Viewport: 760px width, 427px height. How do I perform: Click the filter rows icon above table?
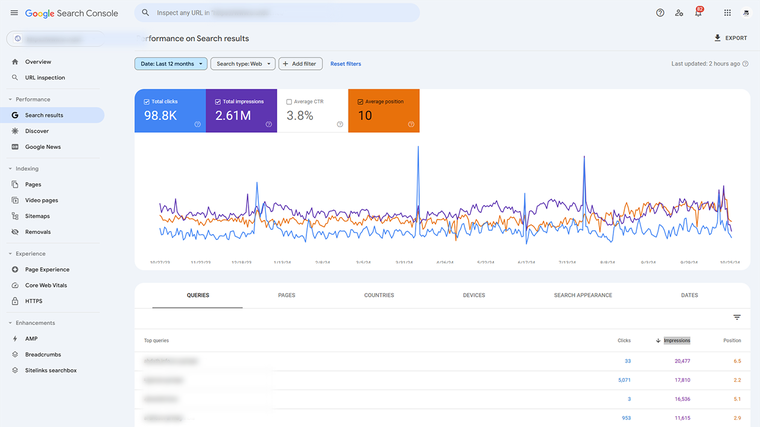[x=737, y=317]
